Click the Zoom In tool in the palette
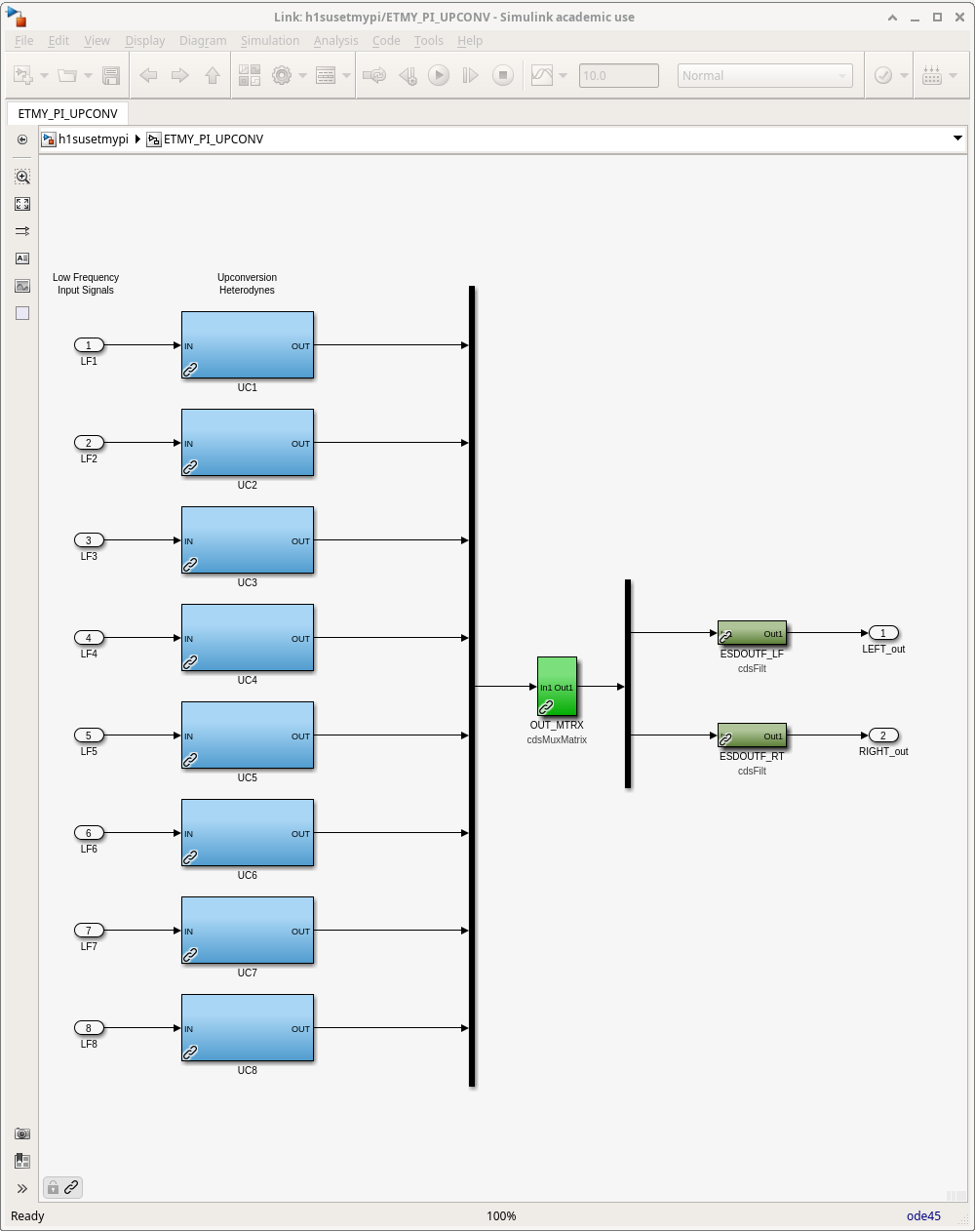Screen dimensions: 975x1232 pos(22,177)
